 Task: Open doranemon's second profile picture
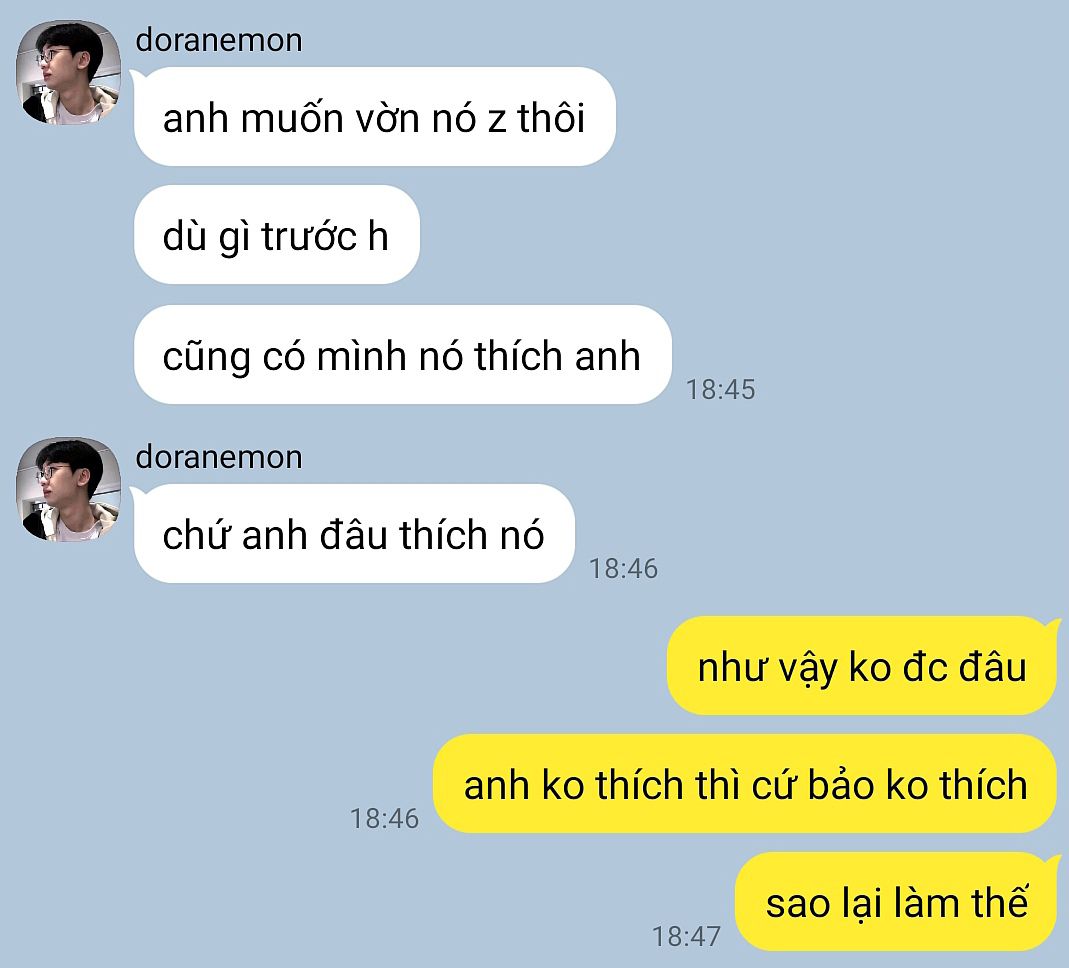tap(68, 489)
